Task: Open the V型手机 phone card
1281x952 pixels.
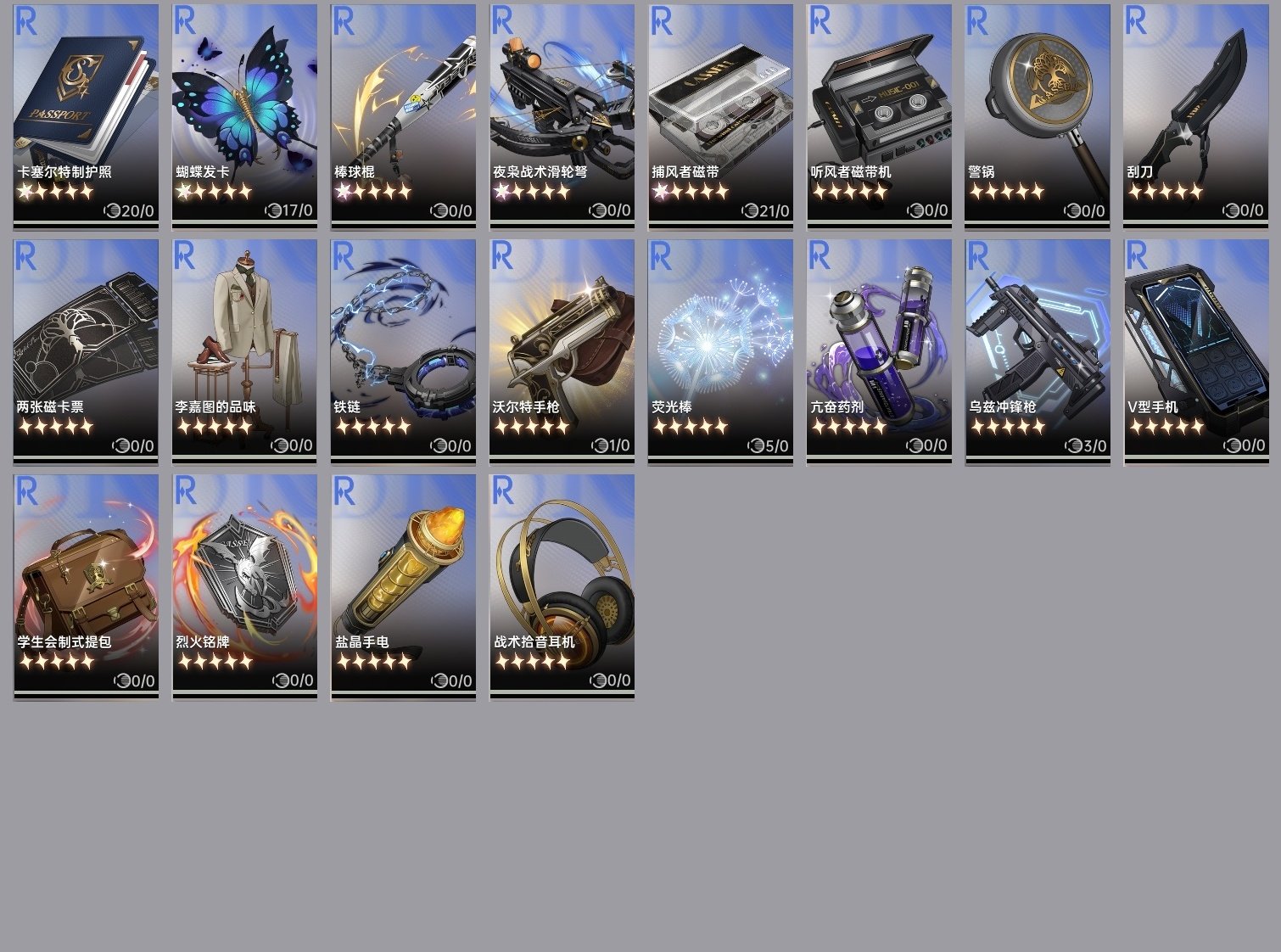Action: coord(1196,351)
